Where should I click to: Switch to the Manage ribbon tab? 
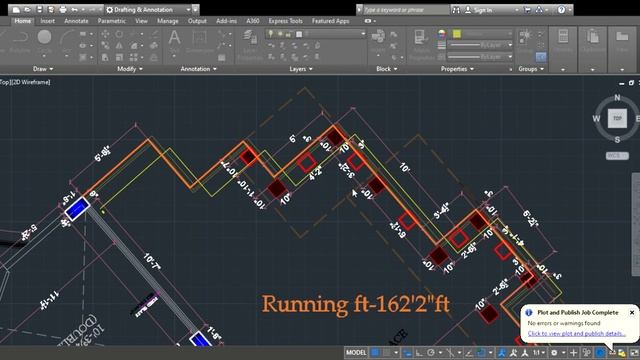[x=167, y=21]
